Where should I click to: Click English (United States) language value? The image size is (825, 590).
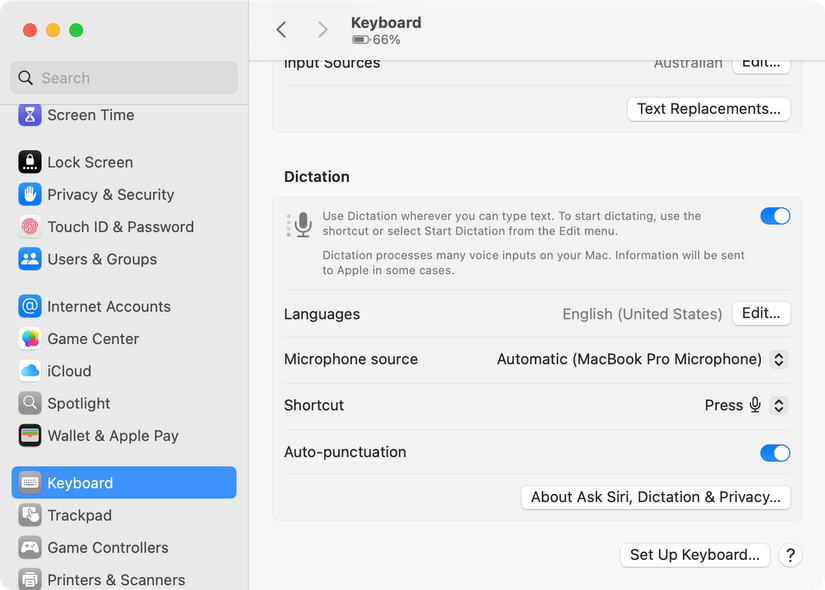pos(642,314)
